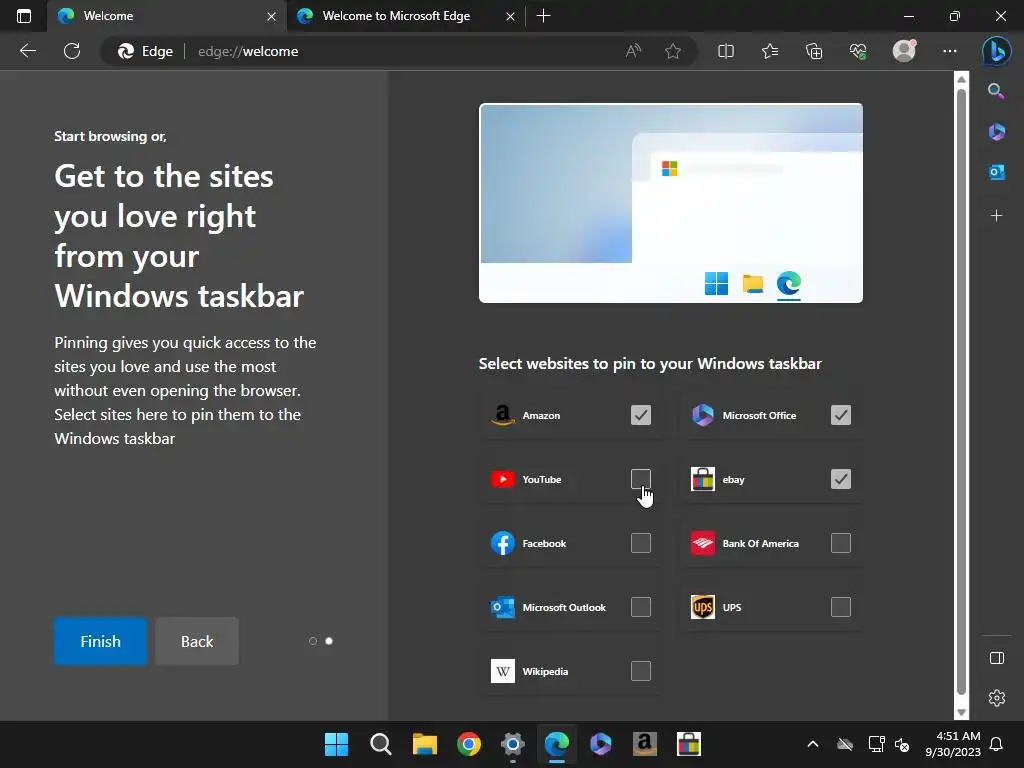Click the Wikipedia site logo
This screenshot has width=1024, height=768.
502,671
